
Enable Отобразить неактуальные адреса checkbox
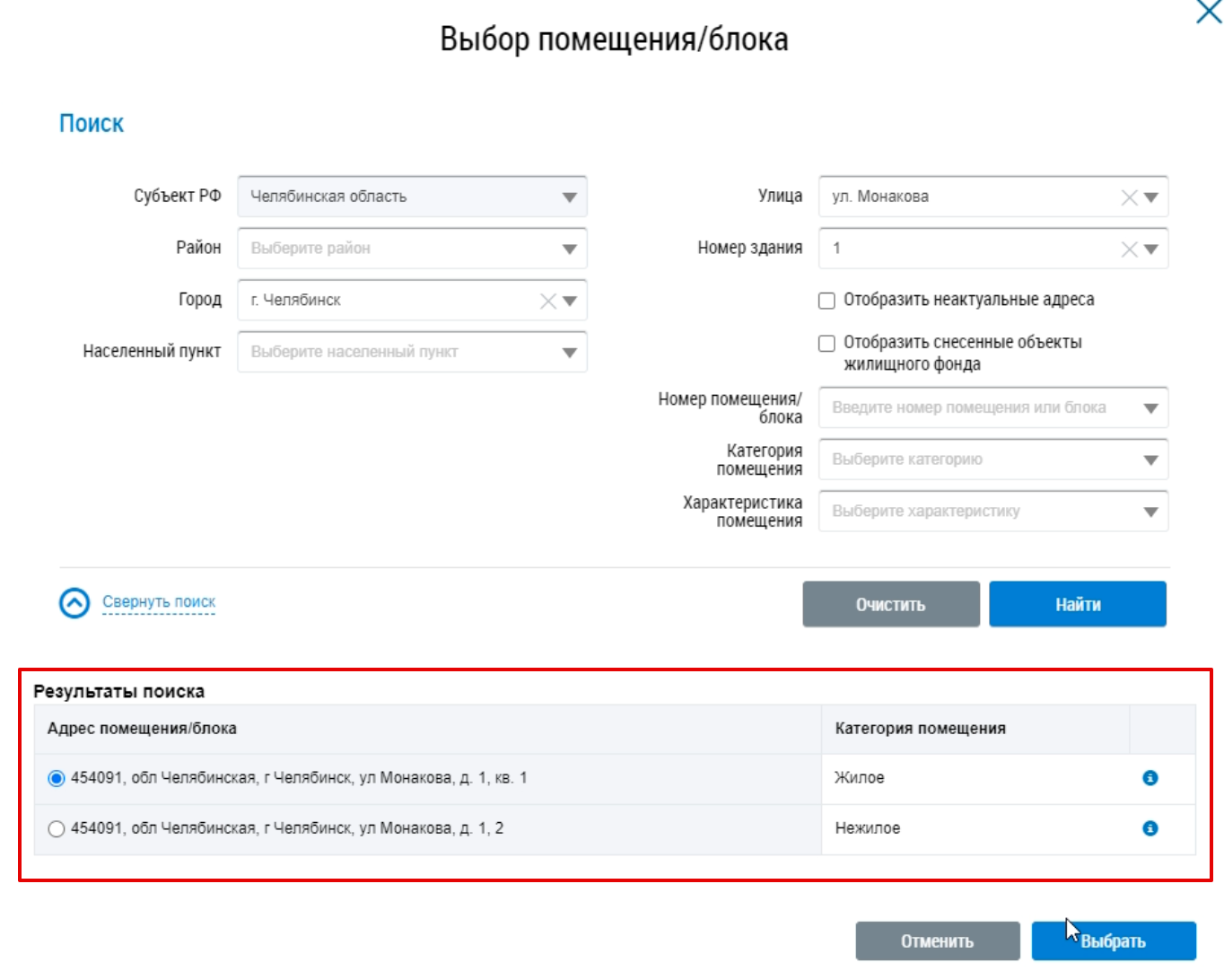coord(827,301)
